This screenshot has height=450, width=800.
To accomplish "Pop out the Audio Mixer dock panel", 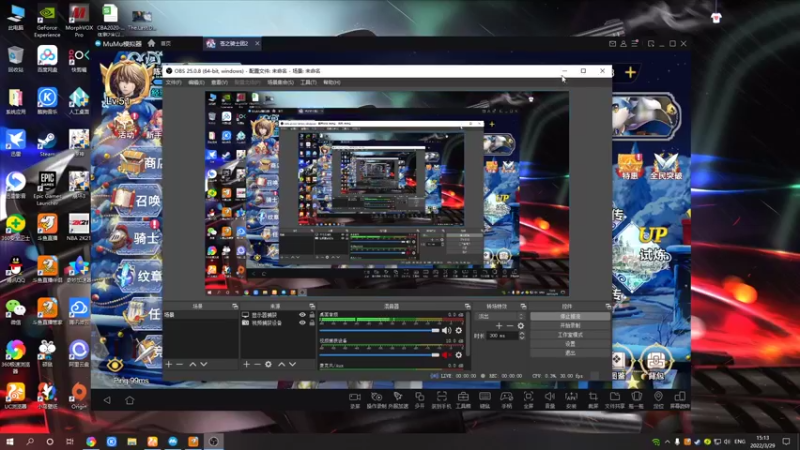I will click(467, 306).
